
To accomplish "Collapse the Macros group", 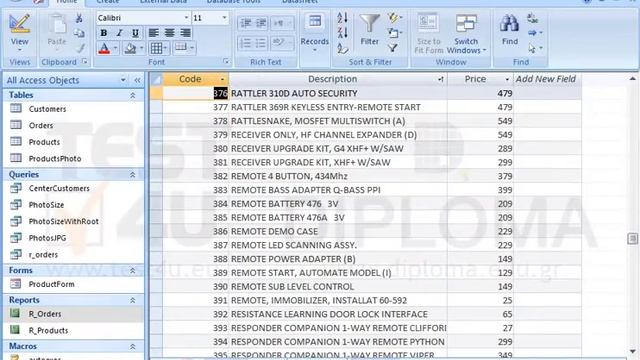I will click(x=133, y=347).
